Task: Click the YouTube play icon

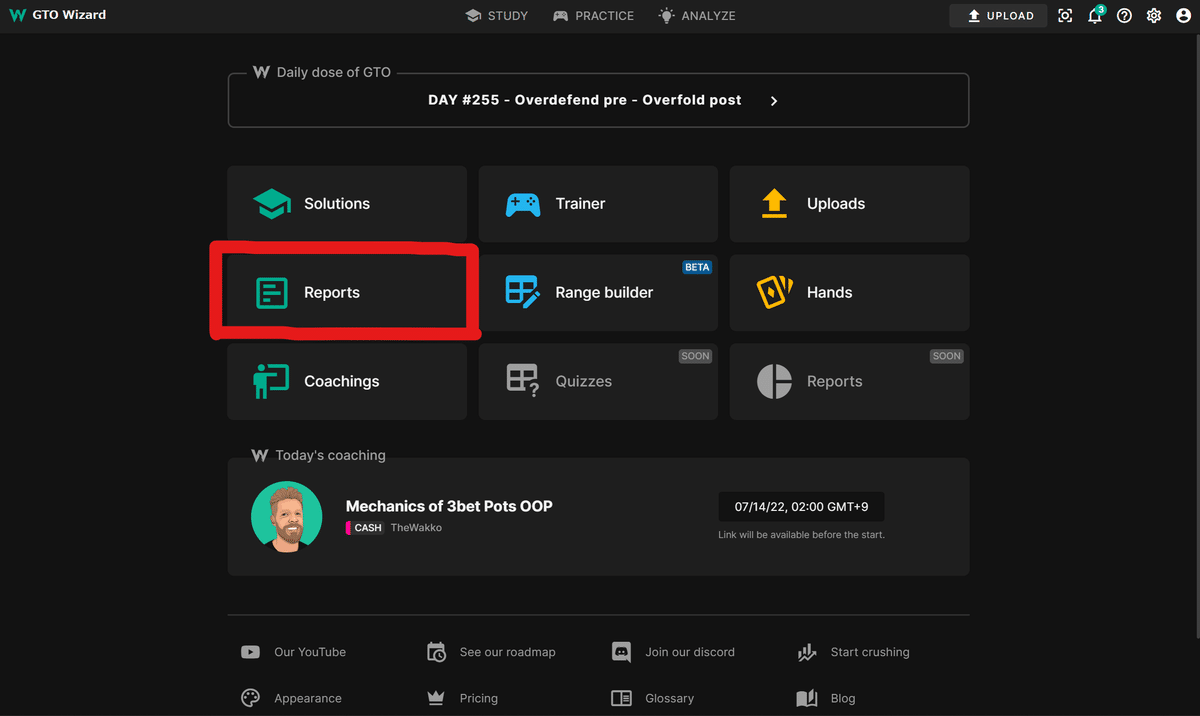Action: [x=250, y=652]
